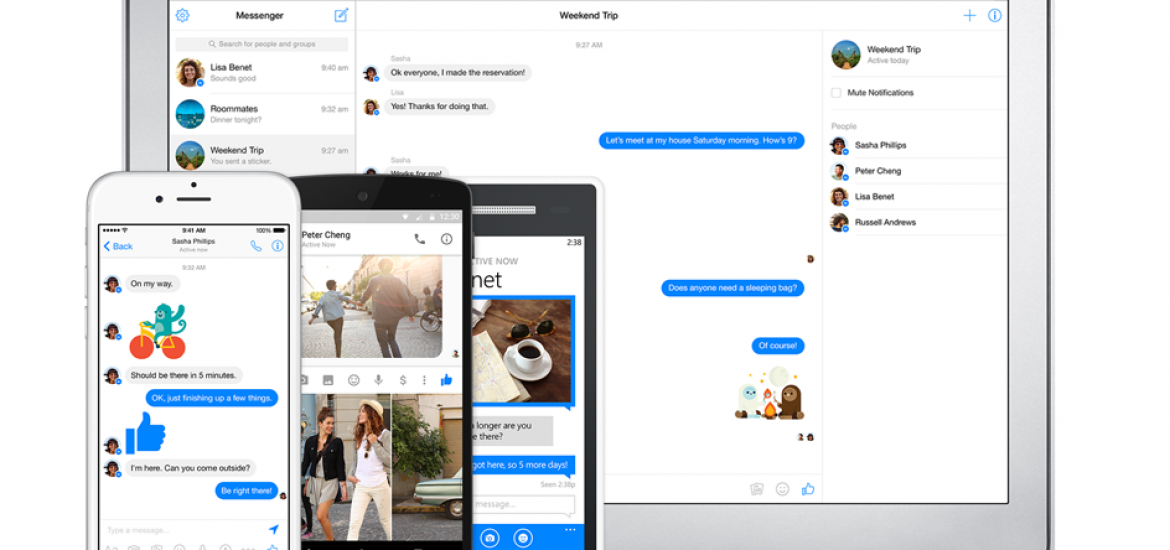This screenshot has width=1170, height=550.
Task: Open the emoji icon on the Android toolbar
Action: pos(354,380)
